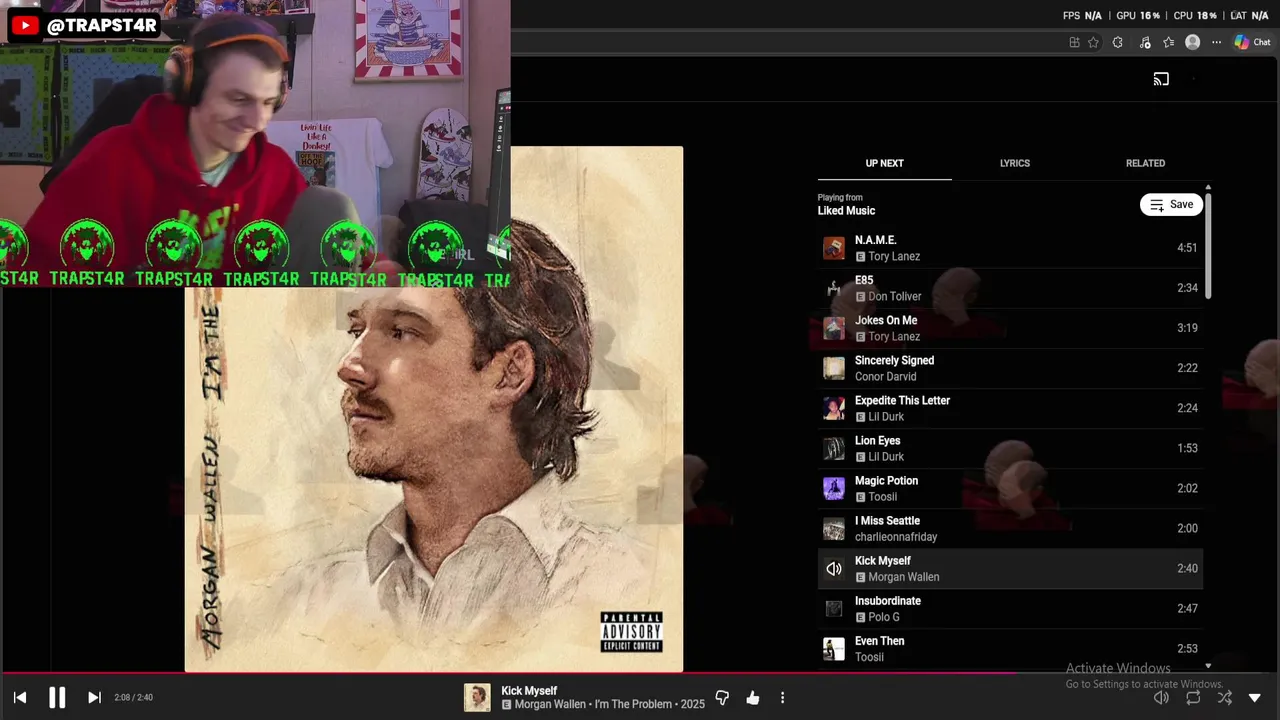Skip to next track
1280x720 pixels.
point(94,698)
